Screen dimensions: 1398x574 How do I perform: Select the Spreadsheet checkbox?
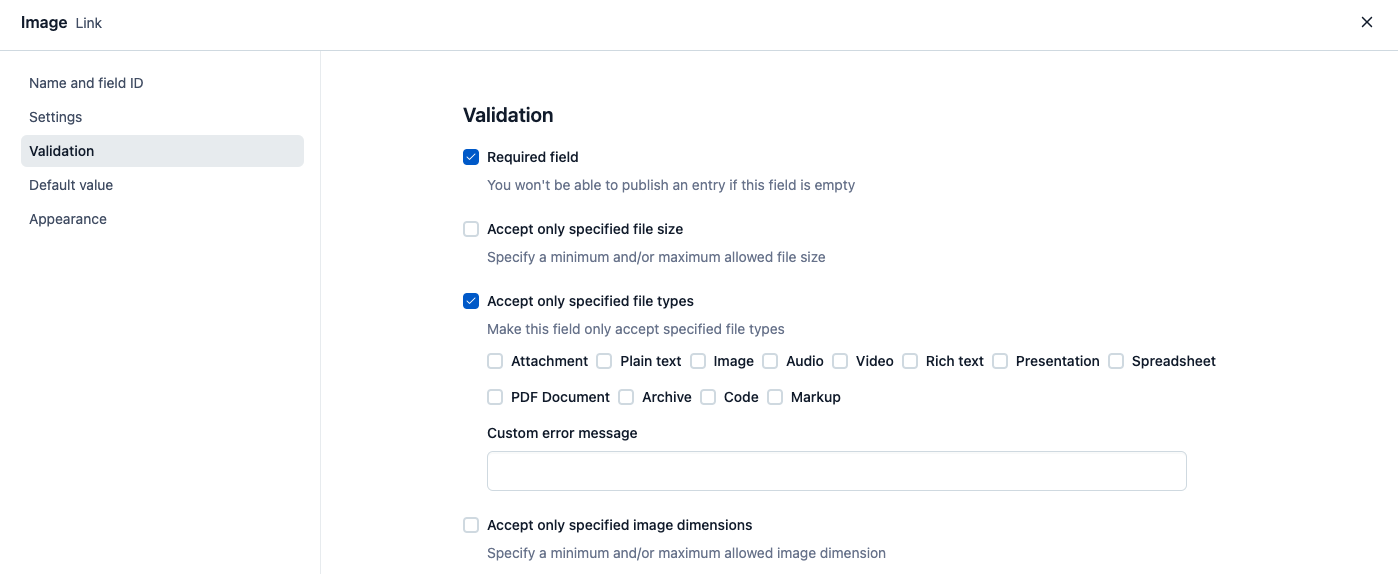[1116, 361]
